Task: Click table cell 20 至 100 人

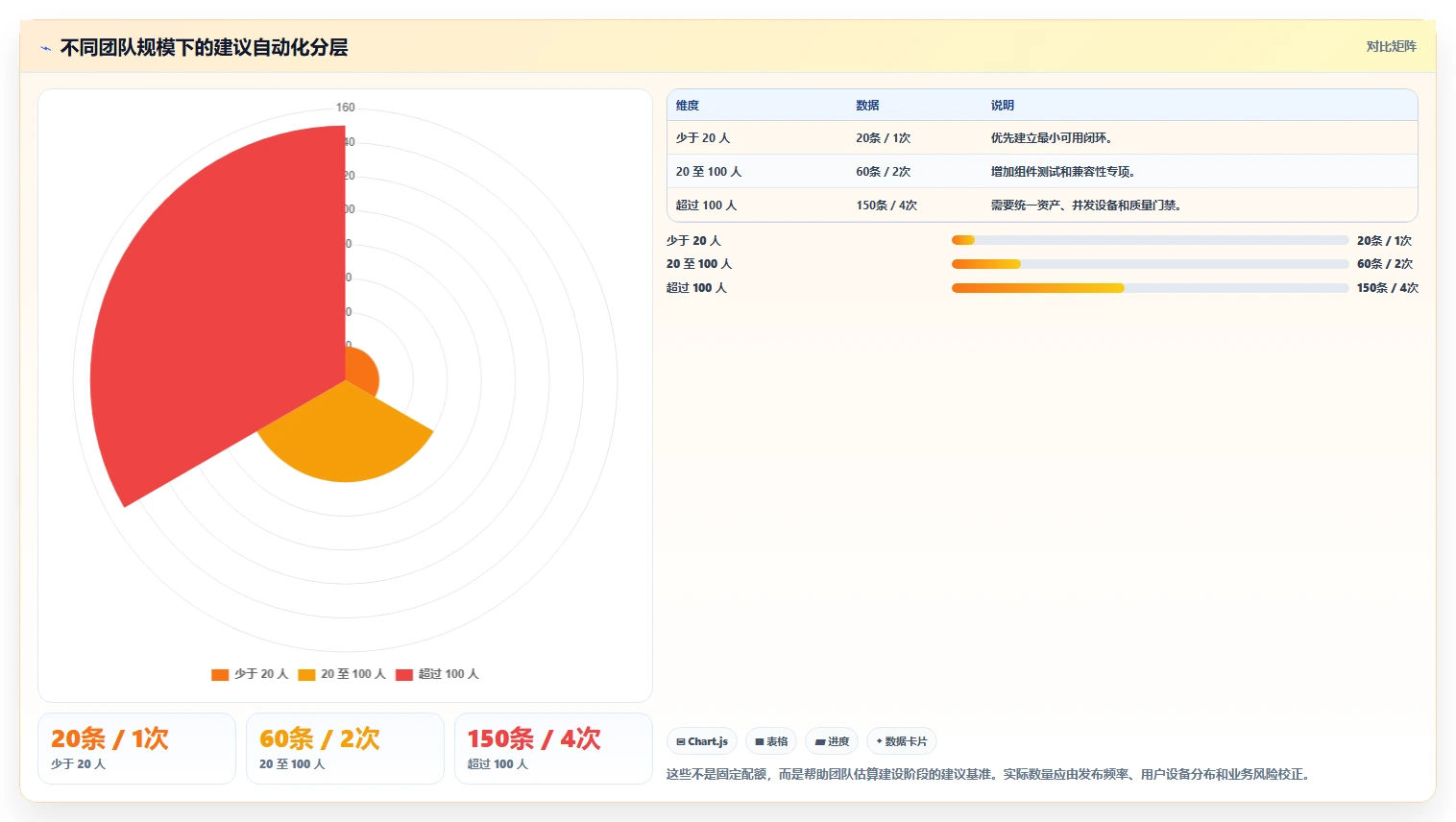Action: pyautogui.click(x=708, y=172)
